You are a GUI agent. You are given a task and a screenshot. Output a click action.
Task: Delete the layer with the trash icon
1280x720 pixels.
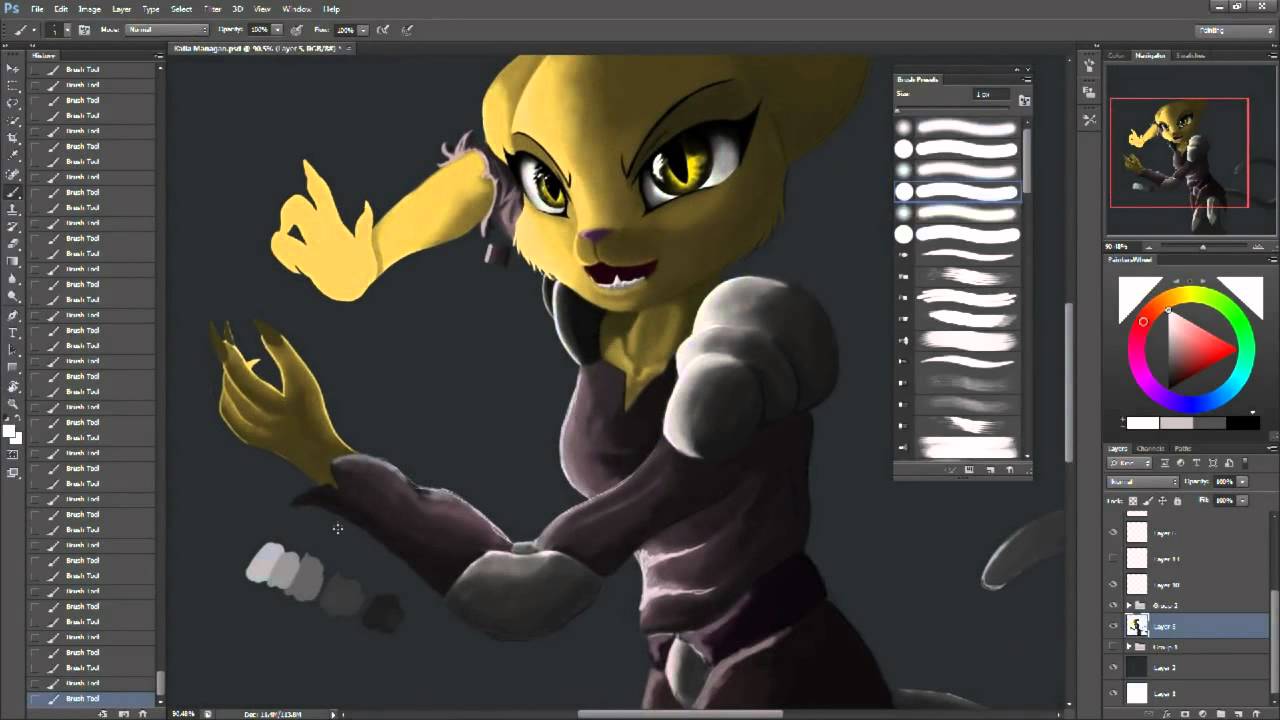(x=1255, y=714)
